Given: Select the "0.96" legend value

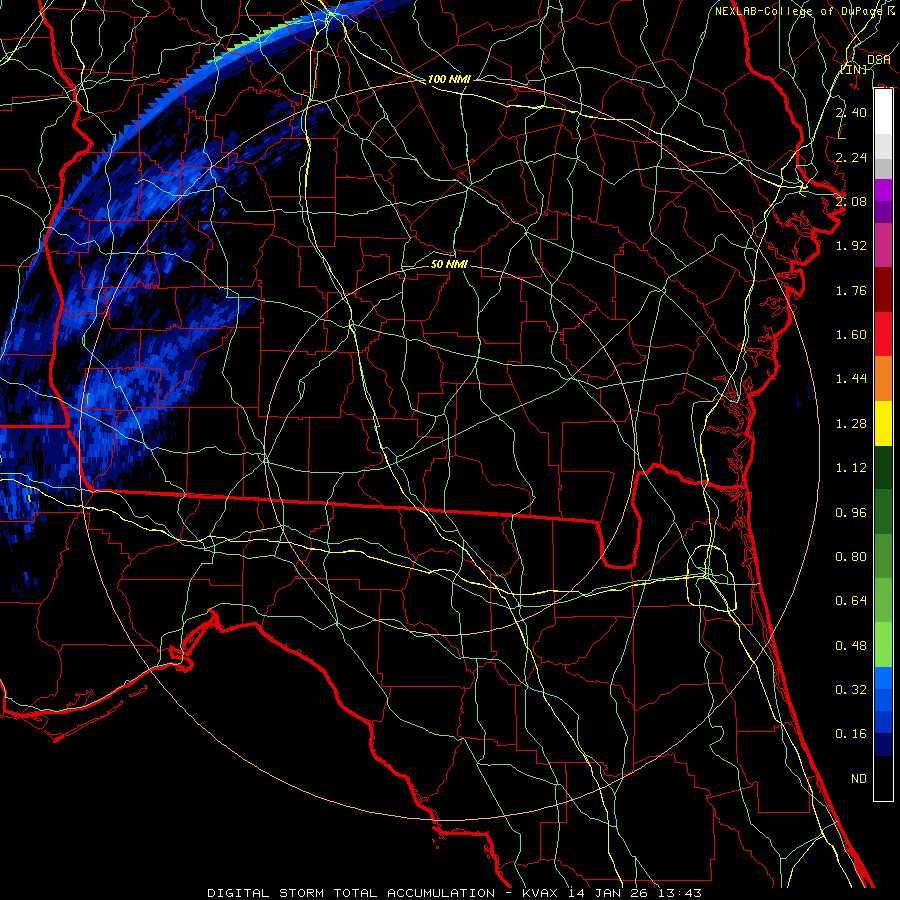Looking at the screenshot, I should click(851, 513).
